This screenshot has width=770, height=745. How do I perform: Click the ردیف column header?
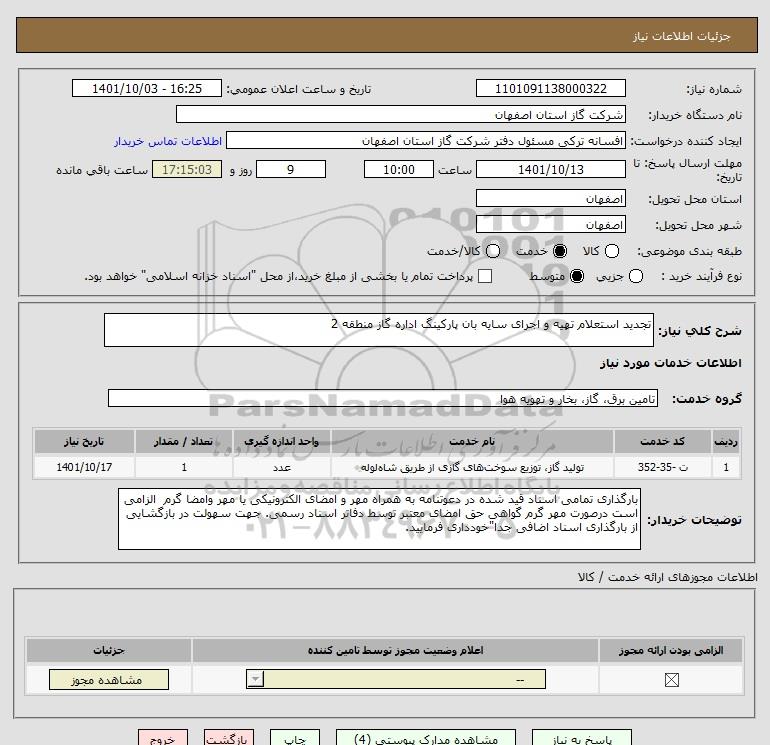(x=726, y=441)
